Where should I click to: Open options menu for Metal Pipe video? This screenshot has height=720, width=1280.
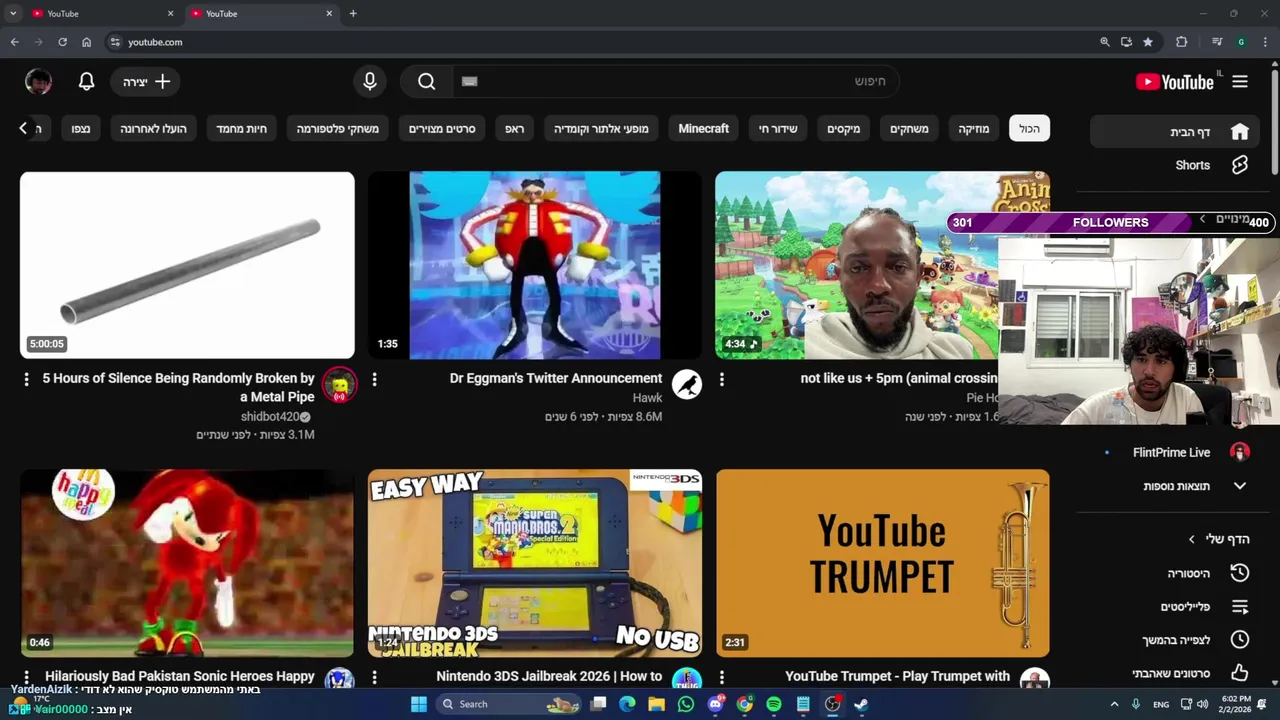(x=27, y=380)
